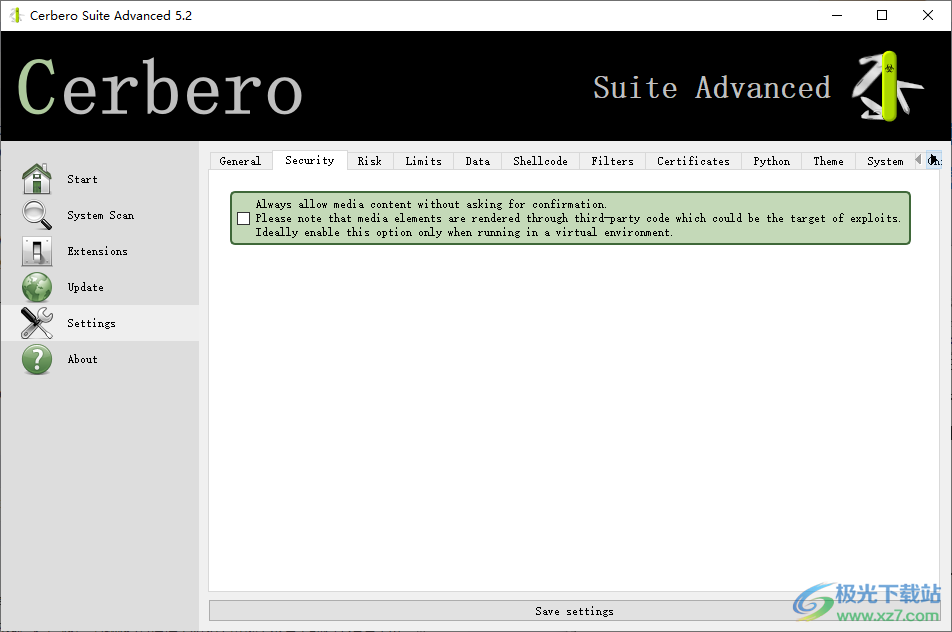
Task: Open the Limits tab
Action: click(424, 161)
